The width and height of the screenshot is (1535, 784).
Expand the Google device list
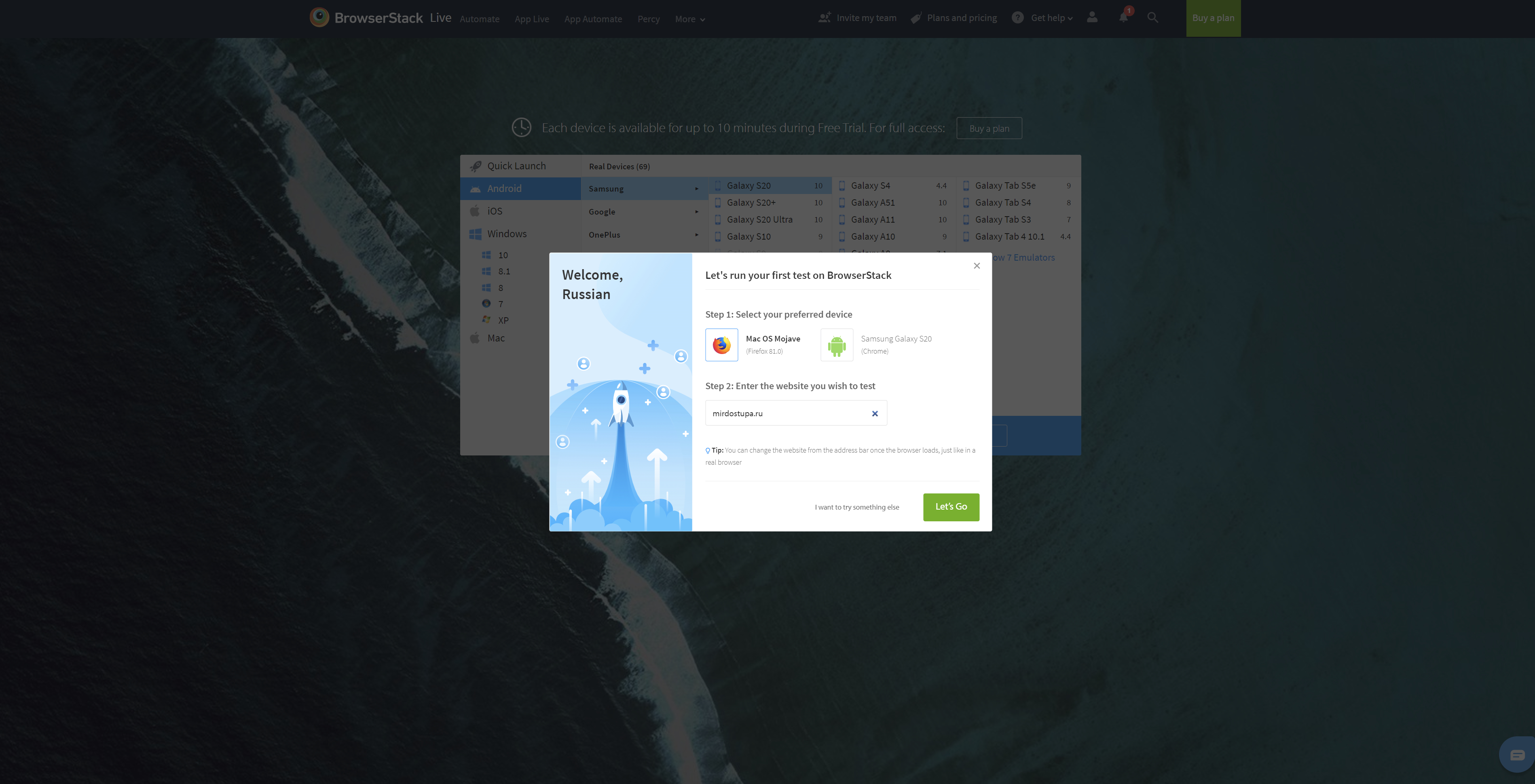pyautogui.click(x=643, y=212)
